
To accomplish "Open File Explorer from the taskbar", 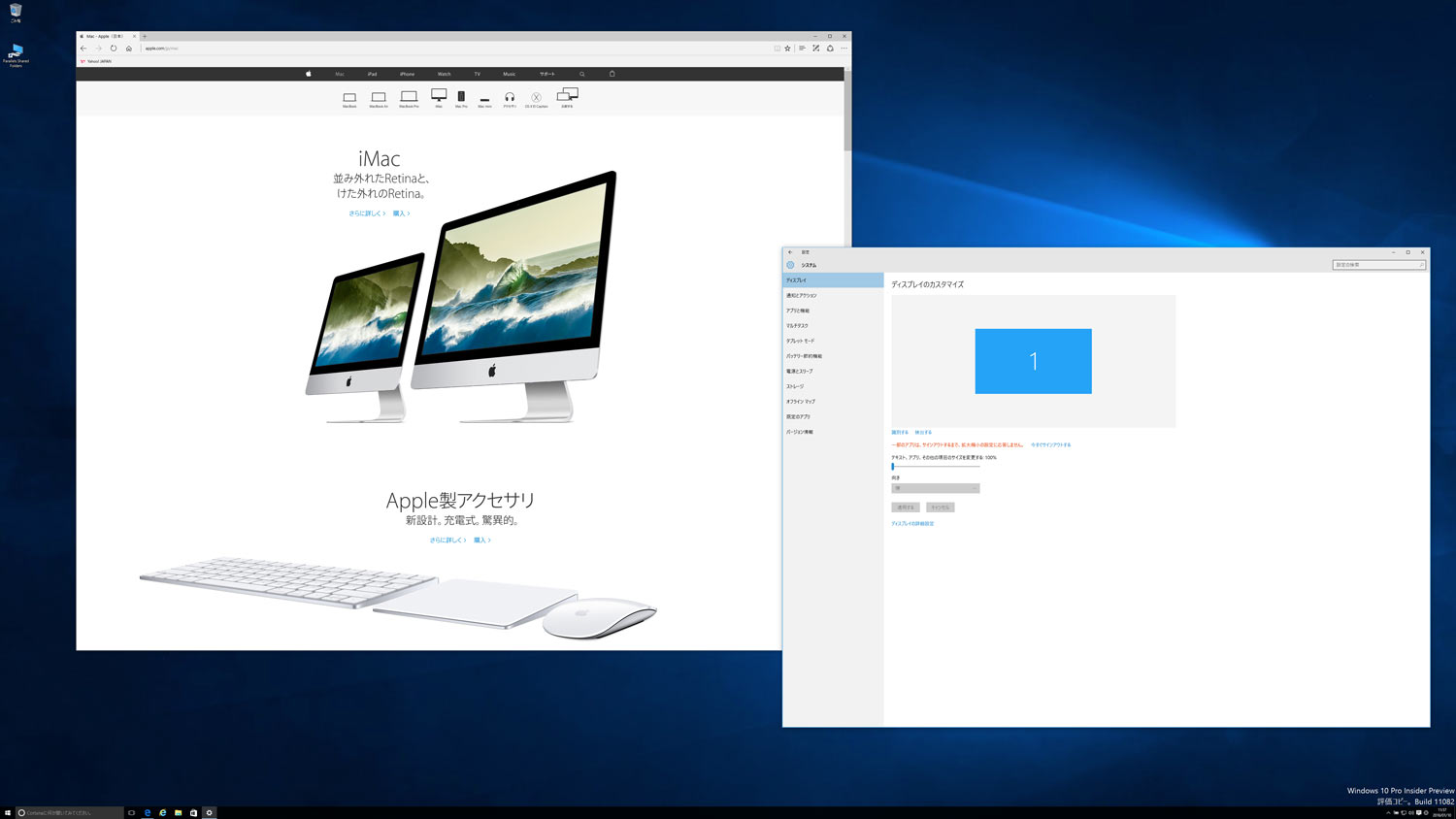I will (x=178, y=812).
